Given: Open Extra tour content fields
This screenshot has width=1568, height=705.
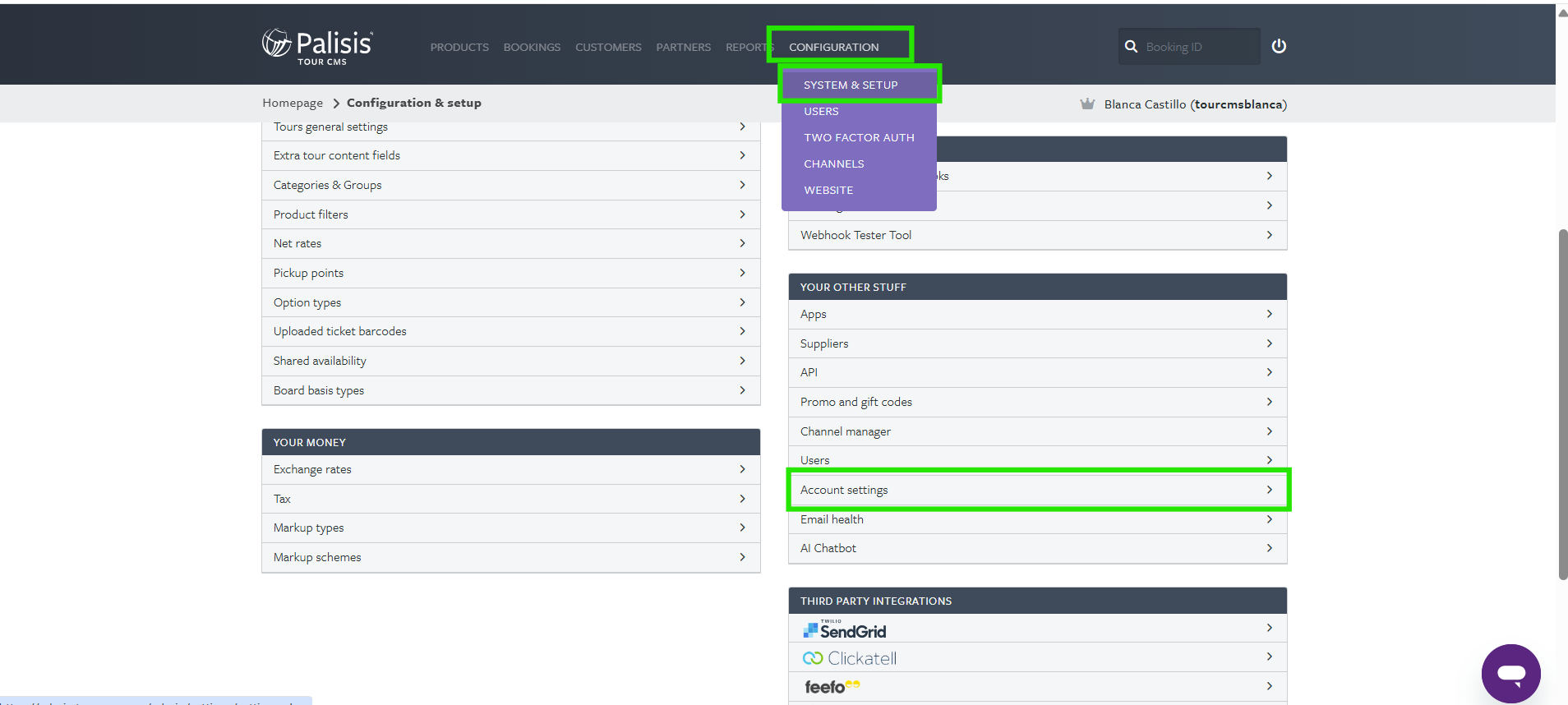Looking at the screenshot, I should (x=510, y=156).
